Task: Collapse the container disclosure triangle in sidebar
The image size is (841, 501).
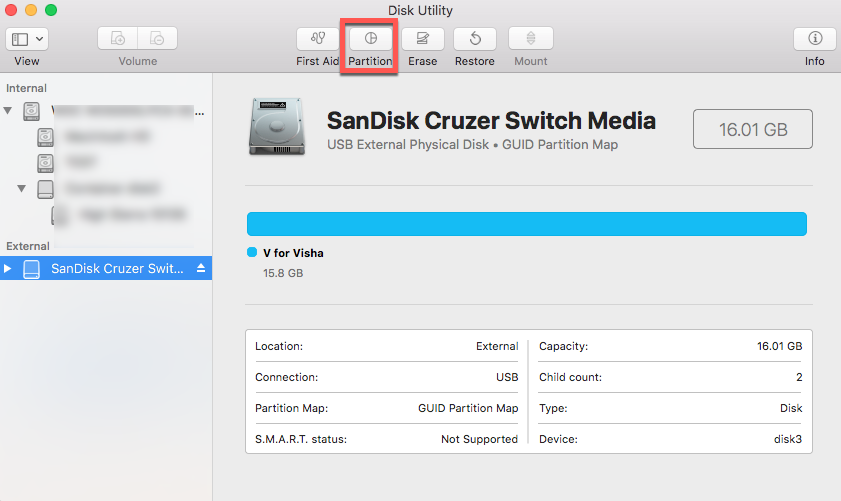Action: coord(21,188)
